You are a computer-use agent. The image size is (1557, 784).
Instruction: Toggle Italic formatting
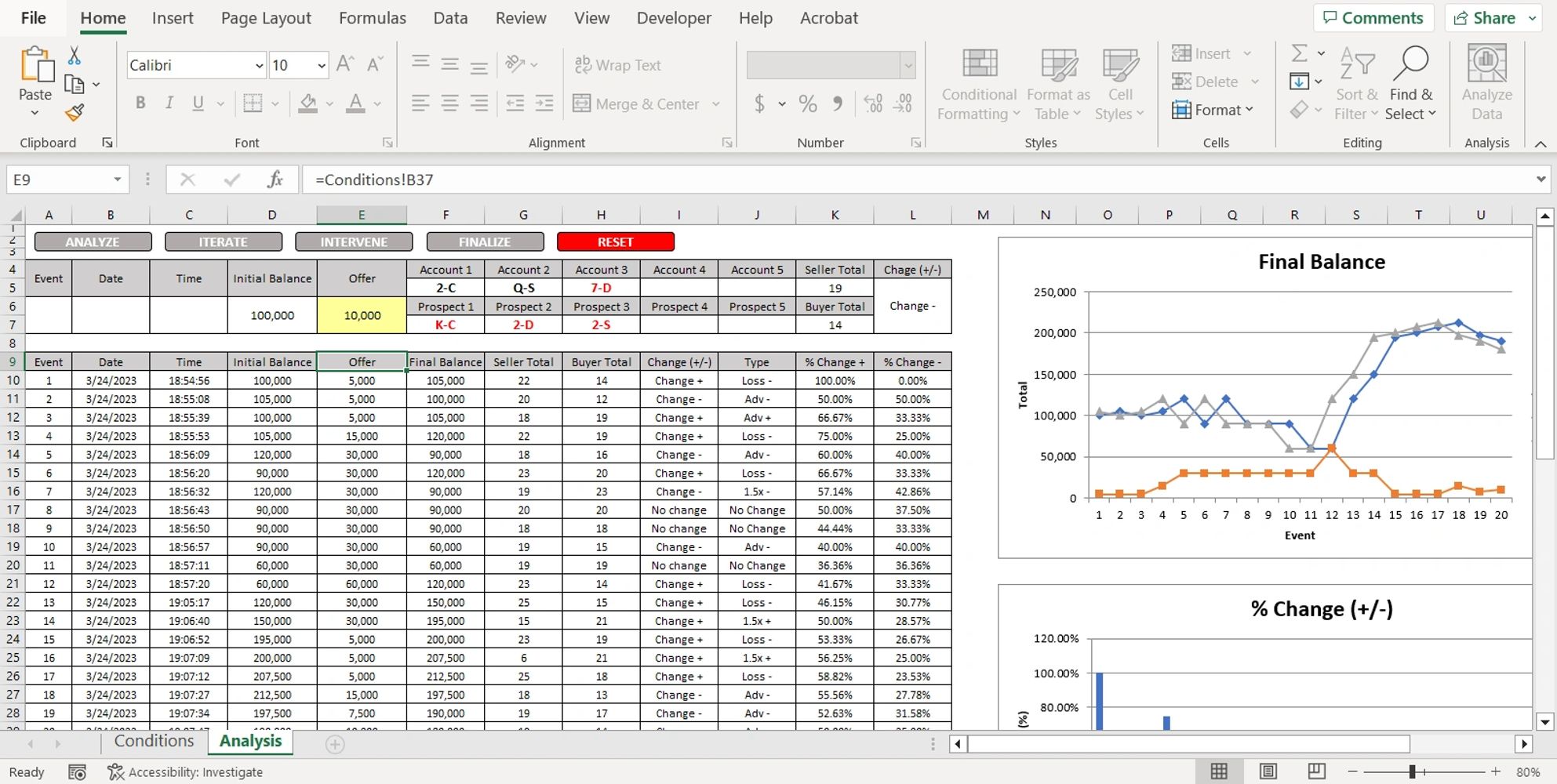169,103
